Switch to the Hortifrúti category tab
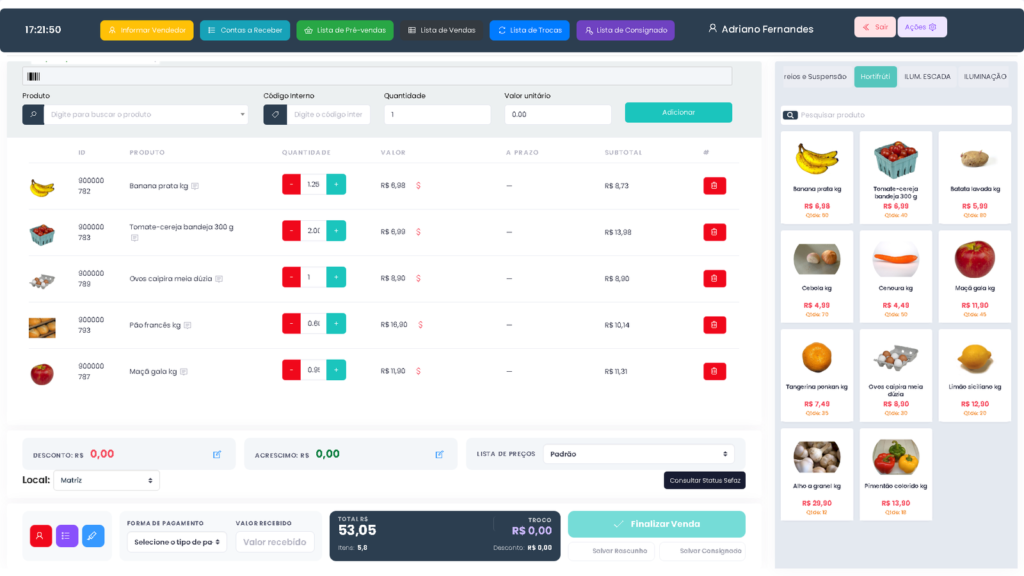The height and width of the screenshot is (576, 1024). 875,76
